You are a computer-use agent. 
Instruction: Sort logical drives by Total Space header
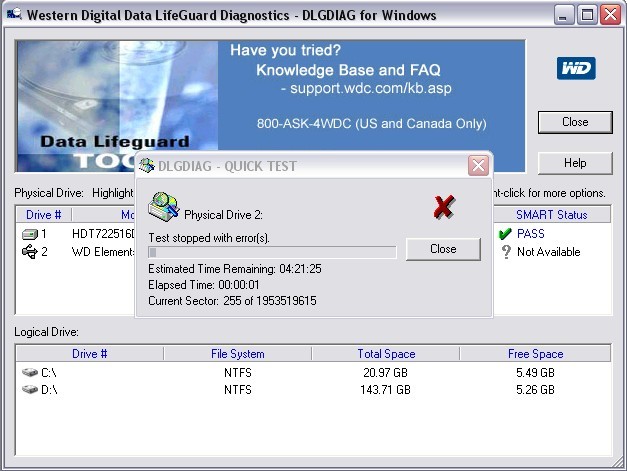point(386,354)
